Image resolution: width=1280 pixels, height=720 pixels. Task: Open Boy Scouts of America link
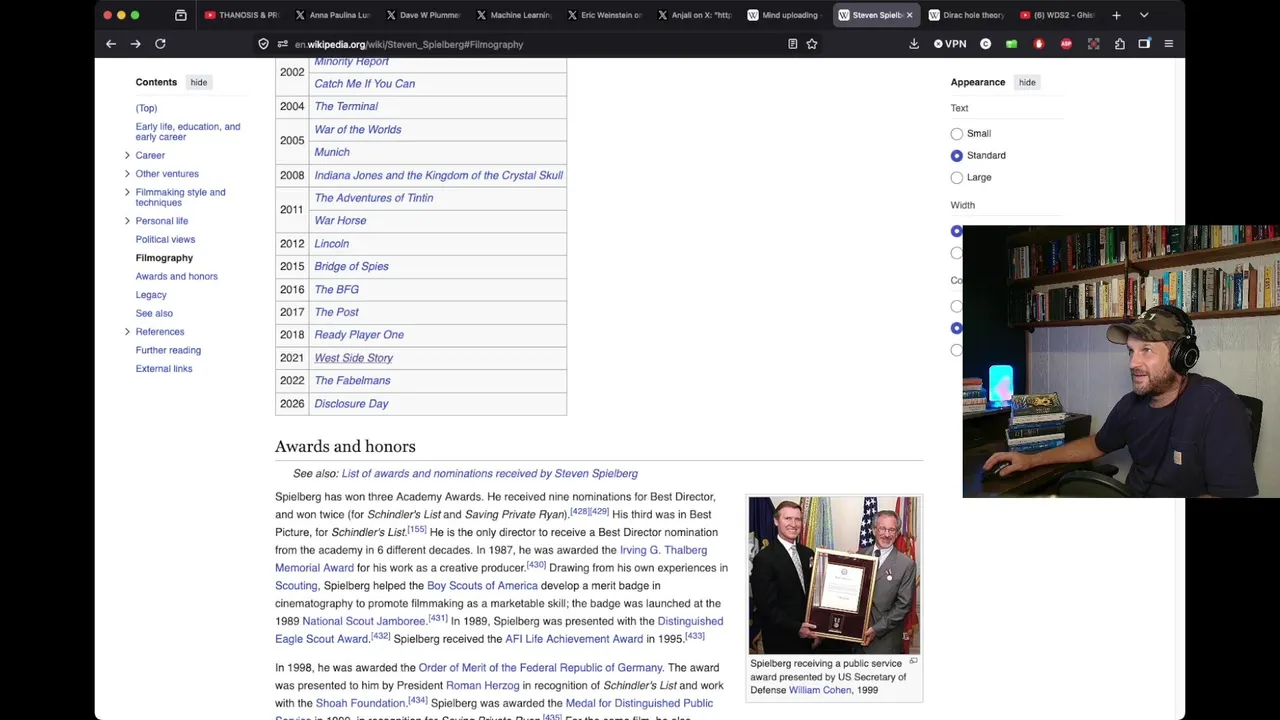[x=482, y=586]
